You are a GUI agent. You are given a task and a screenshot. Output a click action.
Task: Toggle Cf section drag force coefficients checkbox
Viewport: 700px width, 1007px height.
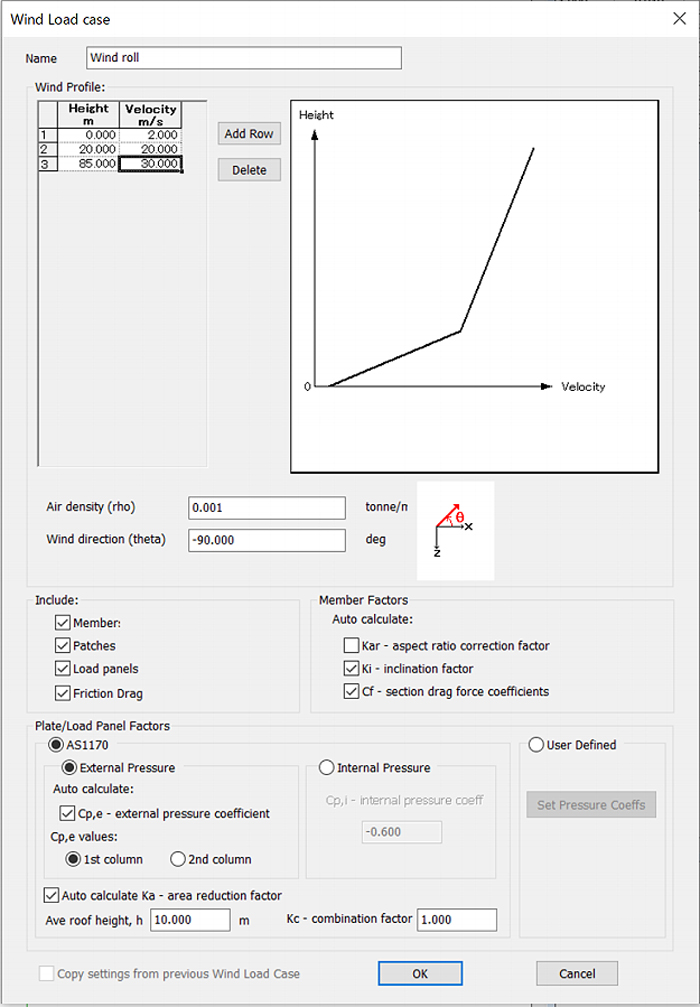pyautogui.click(x=351, y=692)
